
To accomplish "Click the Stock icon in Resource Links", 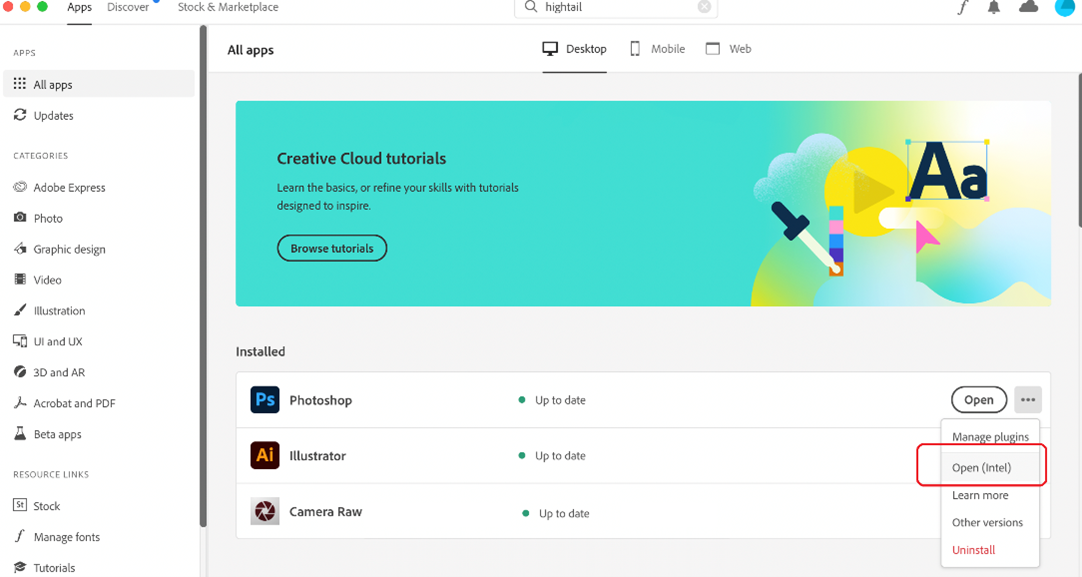I will [x=20, y=505].
